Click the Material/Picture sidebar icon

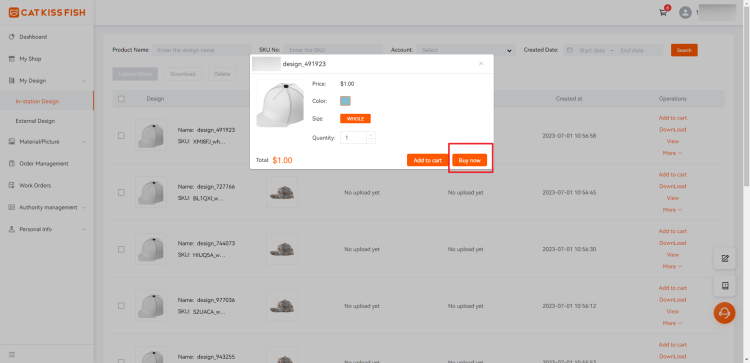[x=11, y=142]
